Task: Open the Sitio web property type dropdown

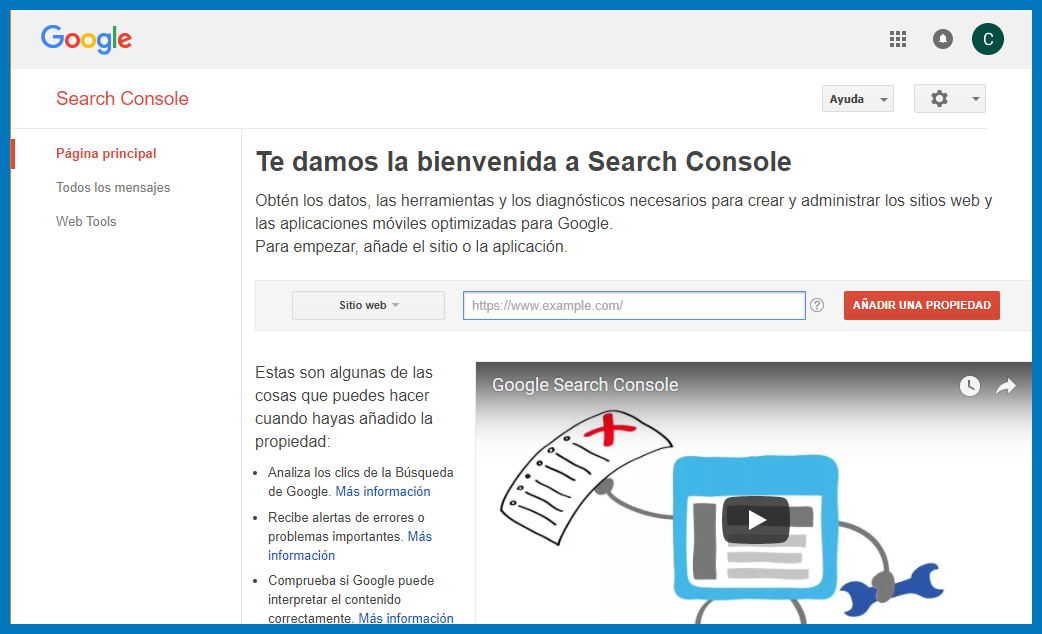Action: click(x=368, y=305)
